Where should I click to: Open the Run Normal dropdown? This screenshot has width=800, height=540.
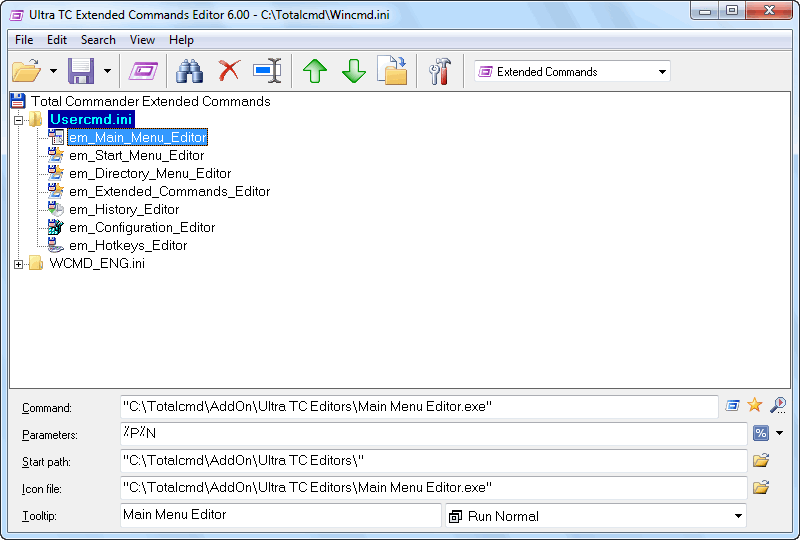point(596,516)
